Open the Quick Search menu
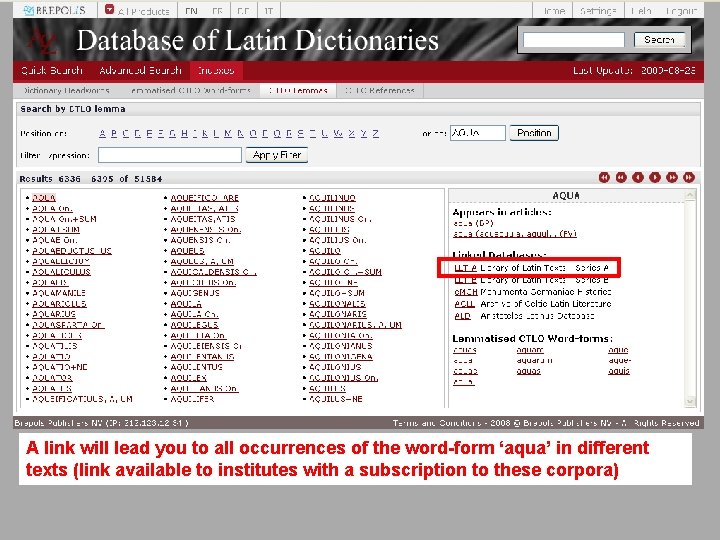720x540 pixels. 52,71
